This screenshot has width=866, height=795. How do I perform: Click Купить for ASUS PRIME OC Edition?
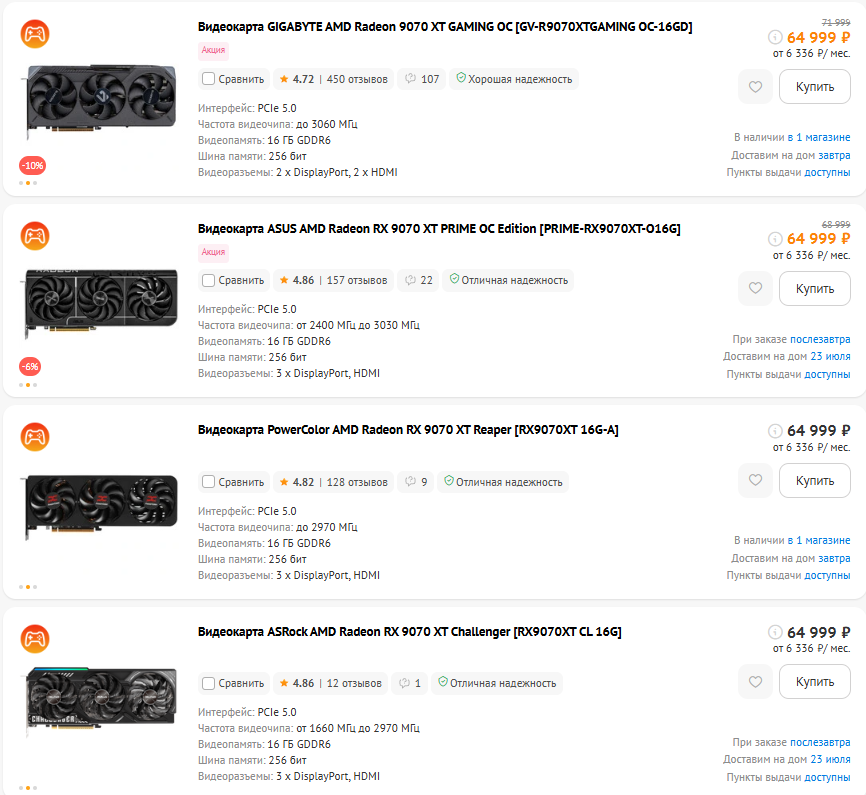[x=815, y=288]
